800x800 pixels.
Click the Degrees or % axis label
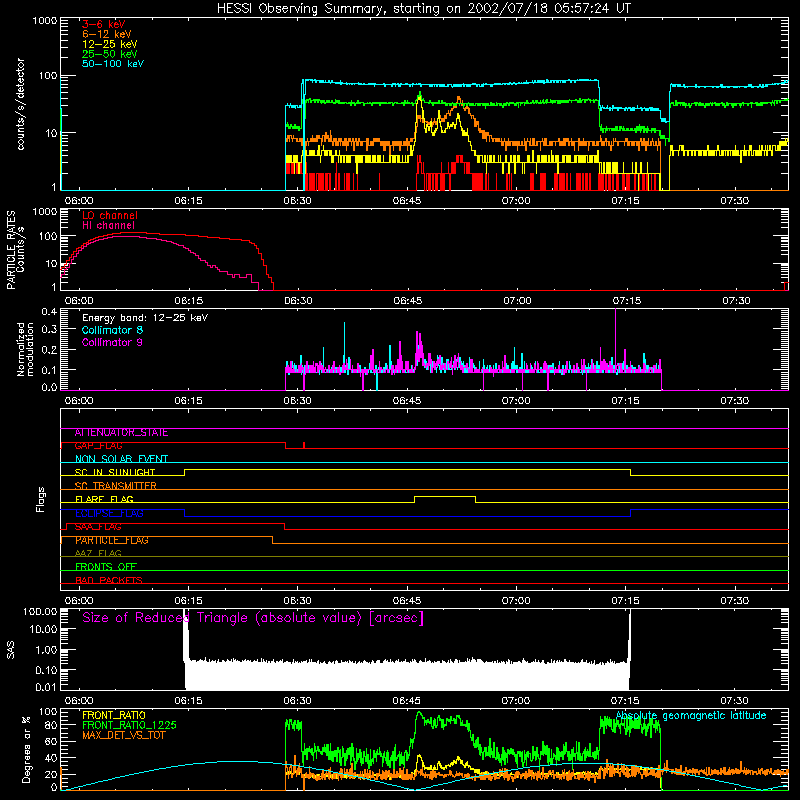[x=26, y=749]
